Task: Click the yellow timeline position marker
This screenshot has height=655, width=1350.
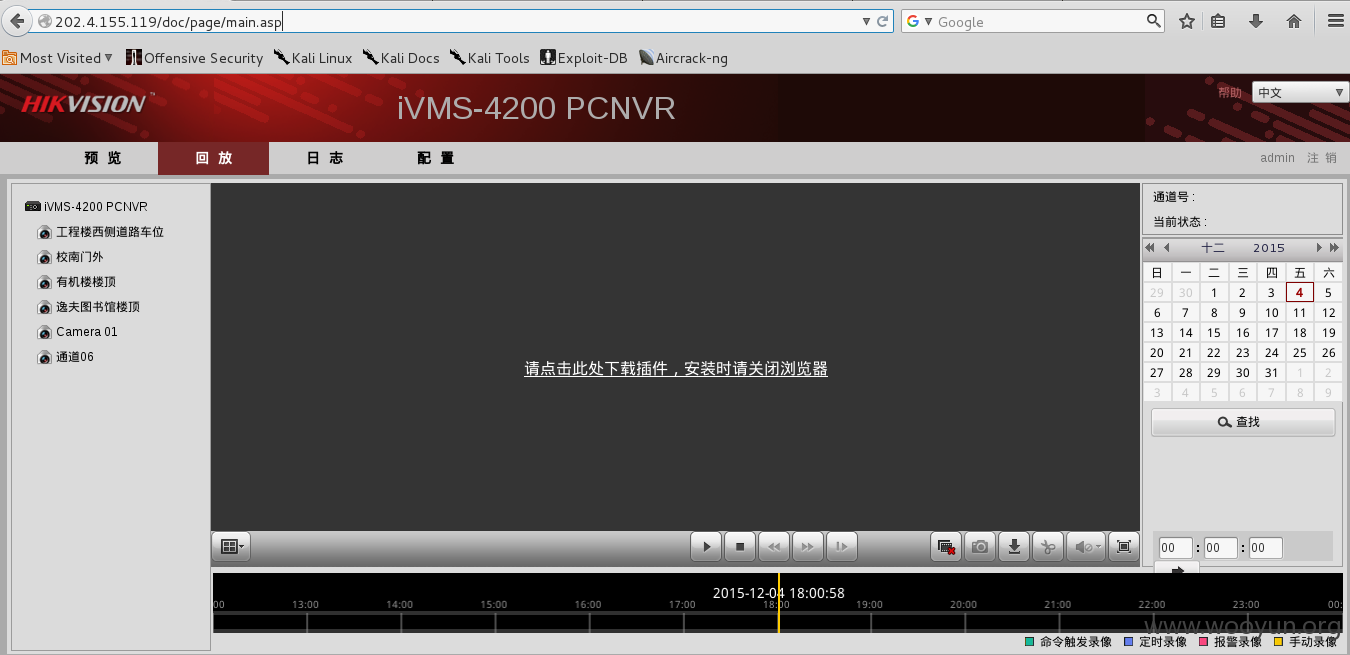Action: 778,603
